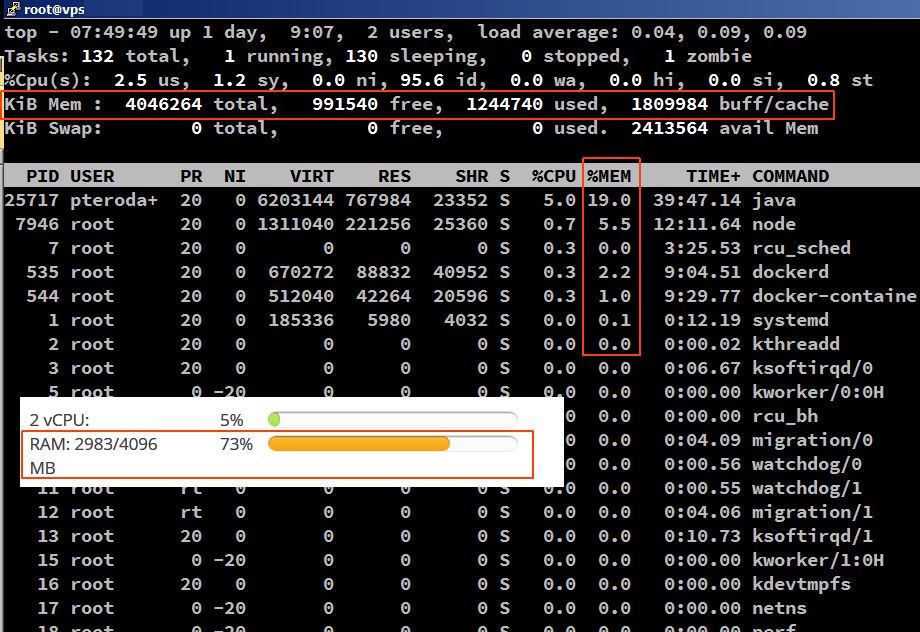Click the %CPU column header
This screenshot has width=920, height=632.
(553, 176)
